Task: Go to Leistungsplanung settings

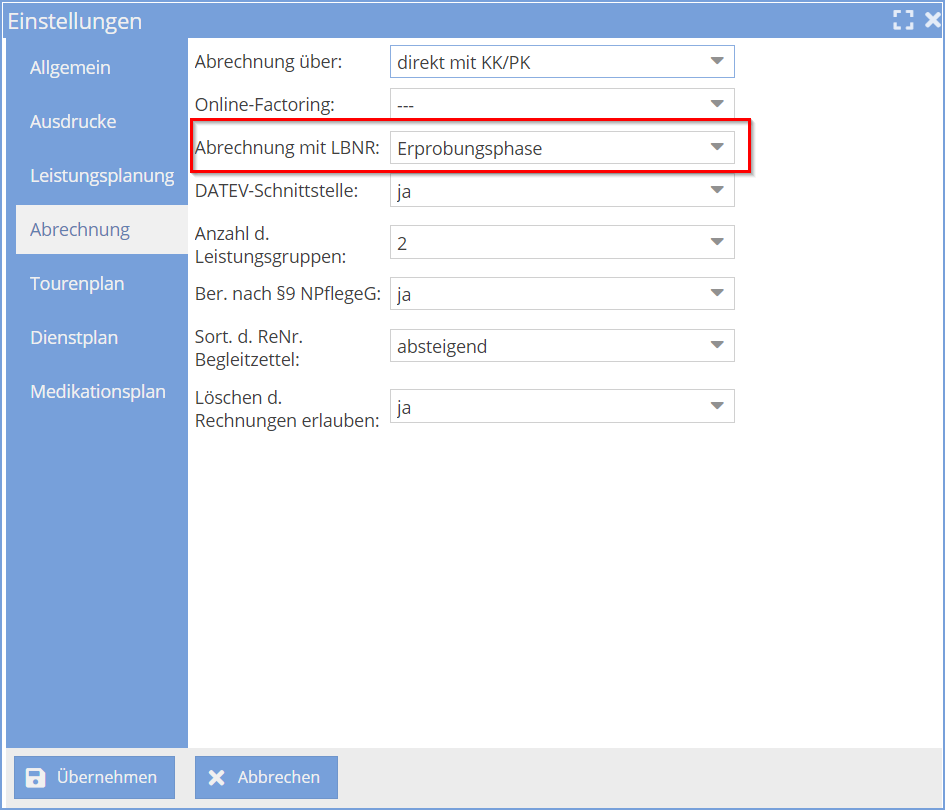Action: click(101, 176)
